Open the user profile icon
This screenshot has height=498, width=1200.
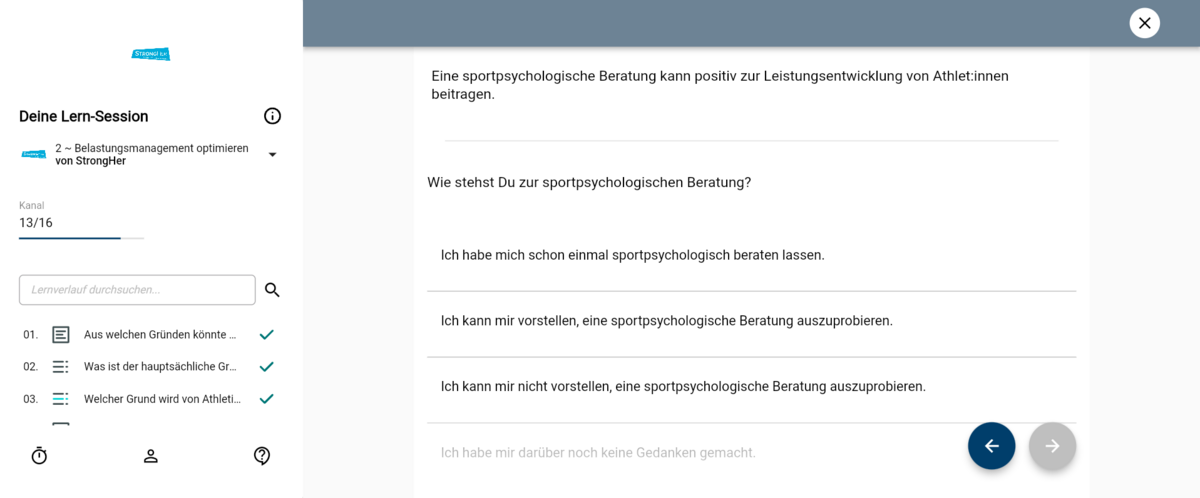pos(151,456)
